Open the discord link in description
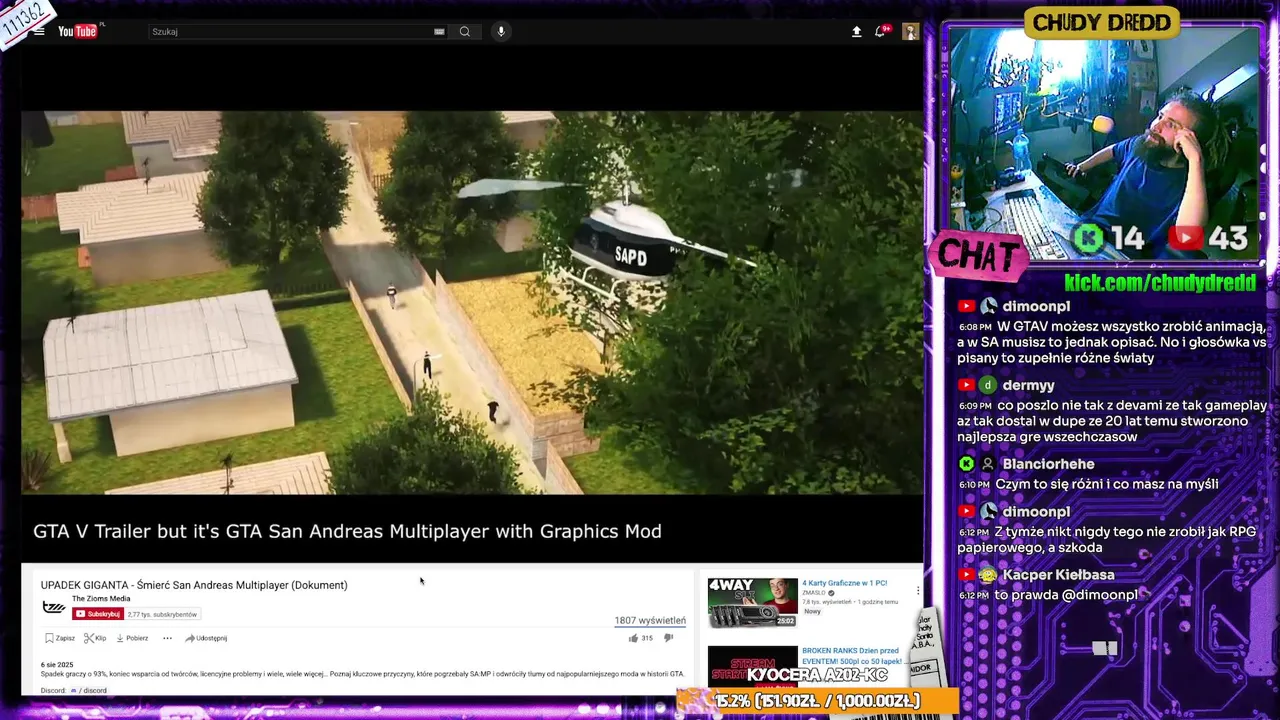This screenshot has width=1280, height=720. click(89, 690)
